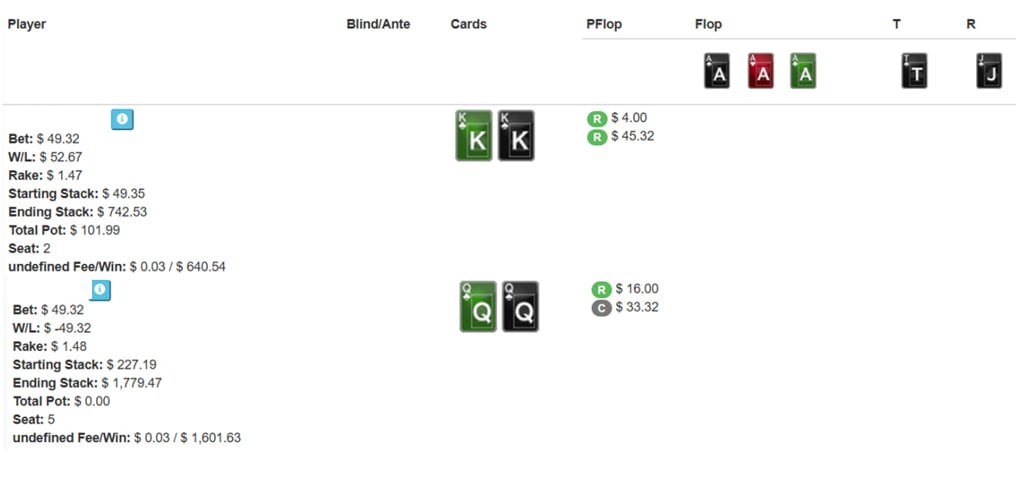The image size is (1016, 499).
Task: Click the raise badge beside $45.32
Action: [x=597, y=137]
